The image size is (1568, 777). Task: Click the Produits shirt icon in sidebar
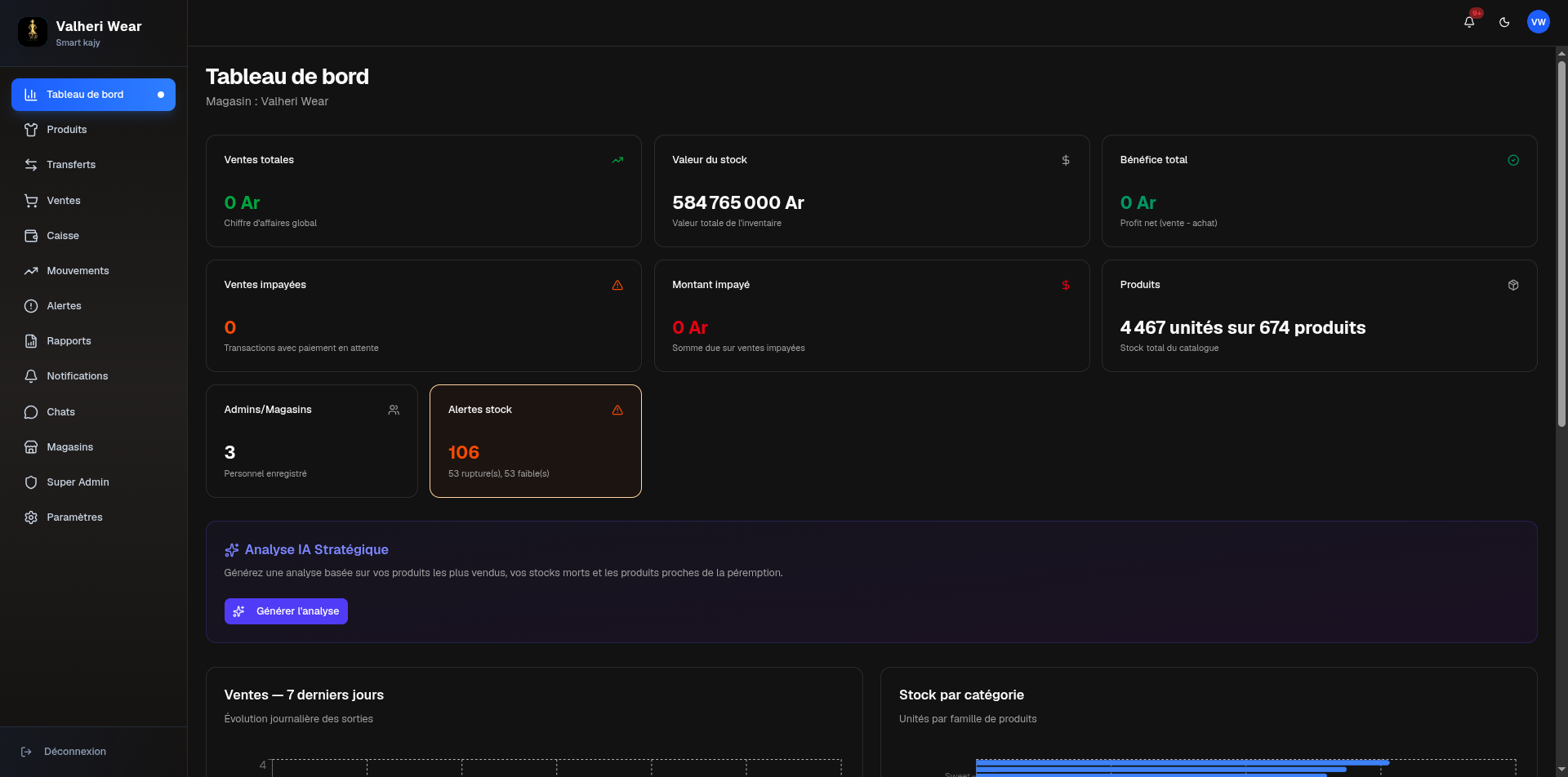pos(31,130)
